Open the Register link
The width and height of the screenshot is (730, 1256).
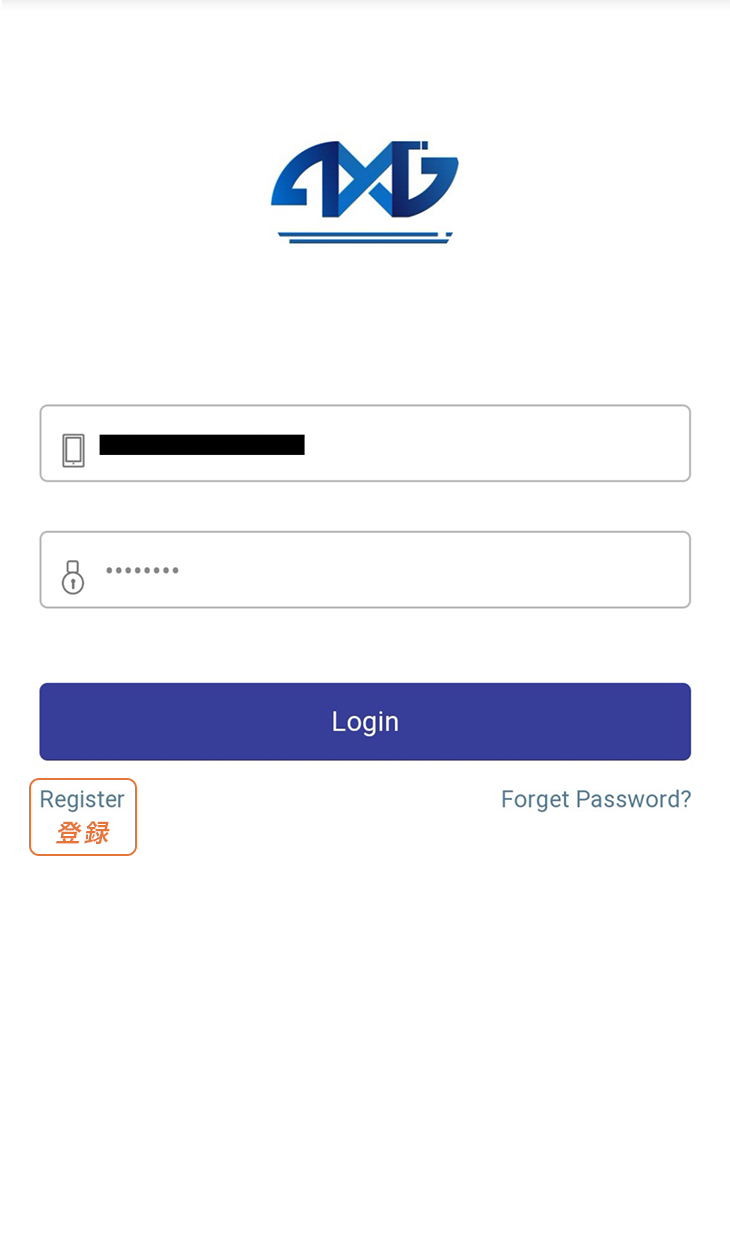coord(82,799)
